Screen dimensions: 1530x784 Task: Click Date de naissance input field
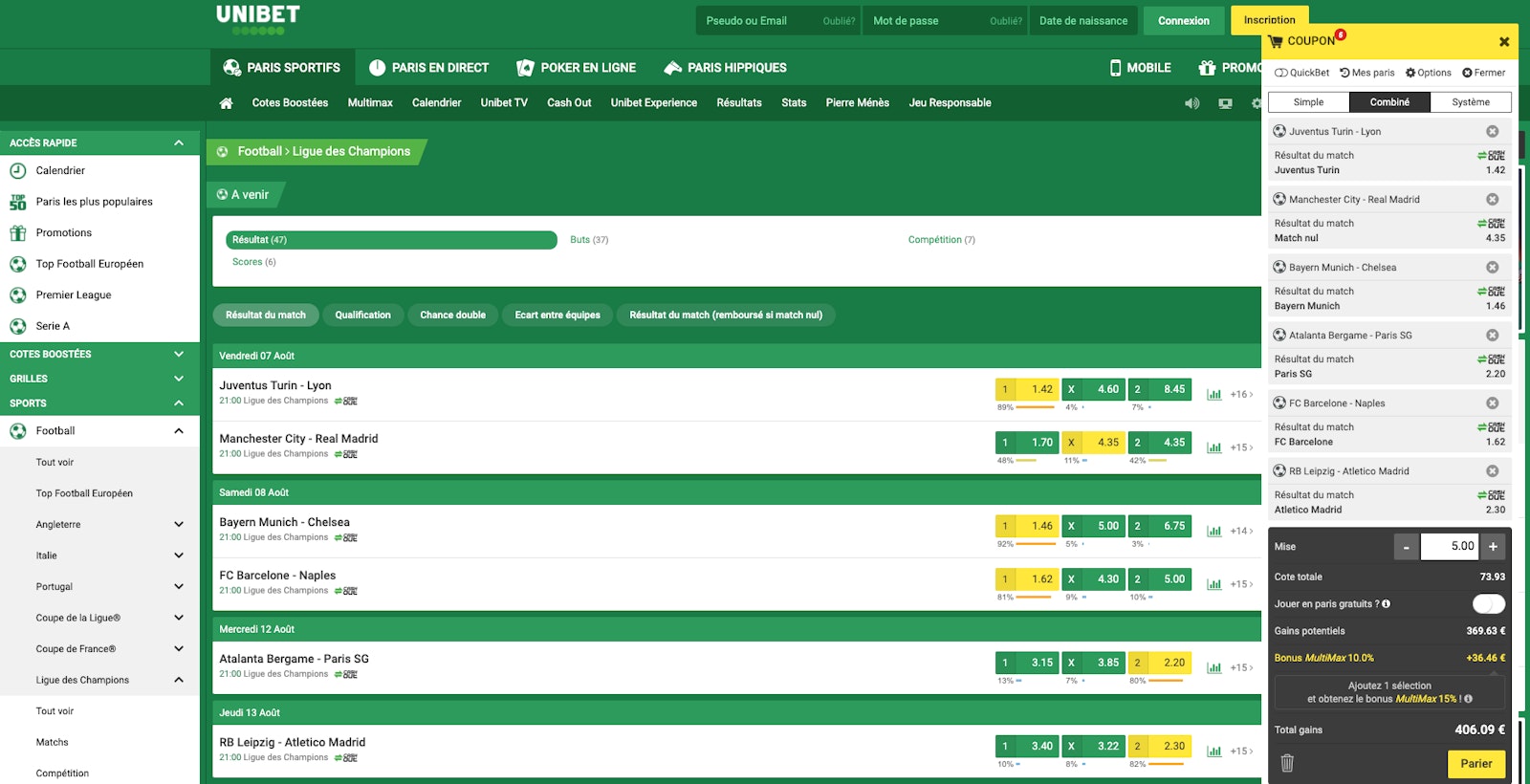pyautogui.click(x=1083, y=21)
